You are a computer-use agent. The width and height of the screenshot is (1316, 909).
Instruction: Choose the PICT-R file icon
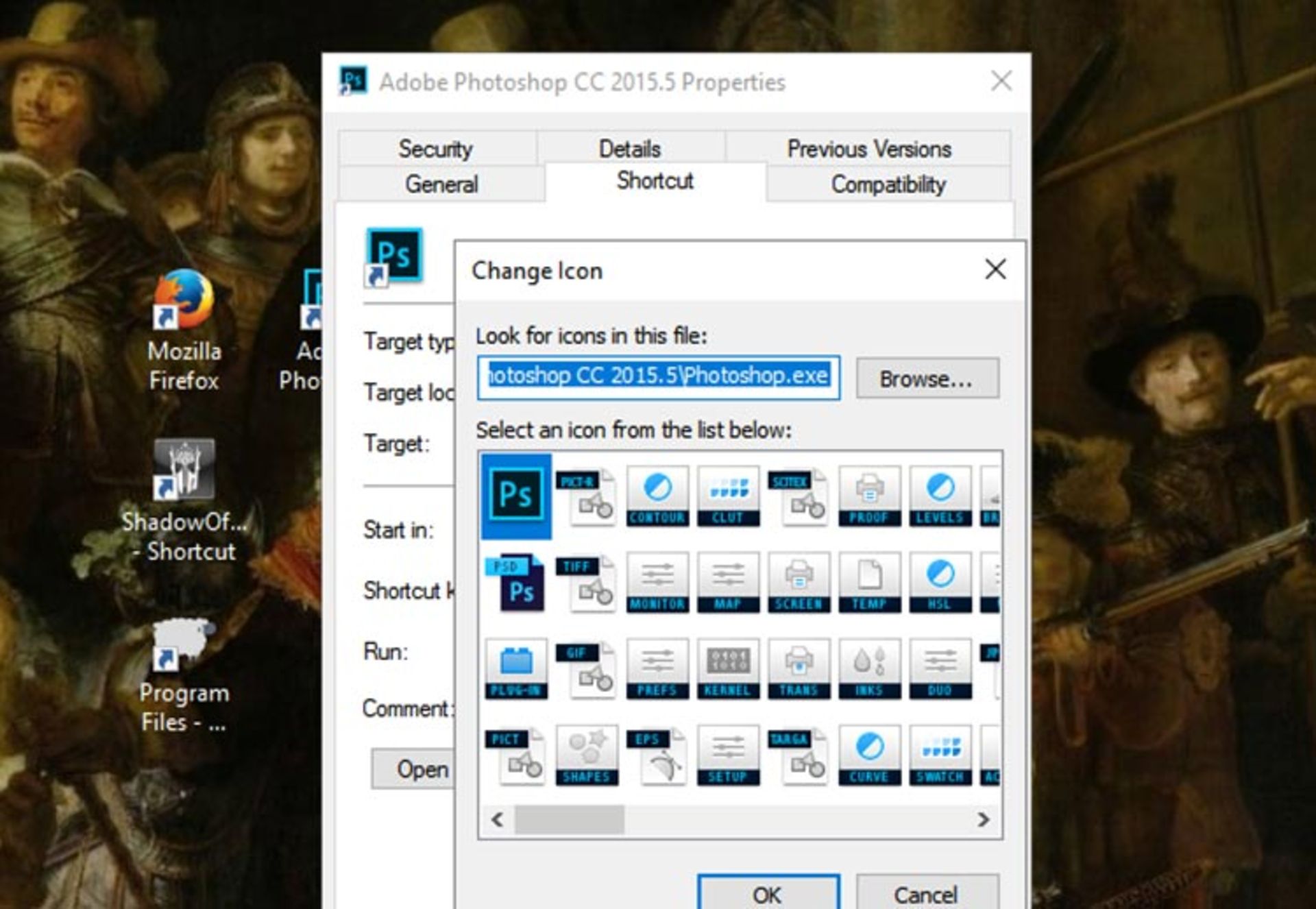[587, 496]
